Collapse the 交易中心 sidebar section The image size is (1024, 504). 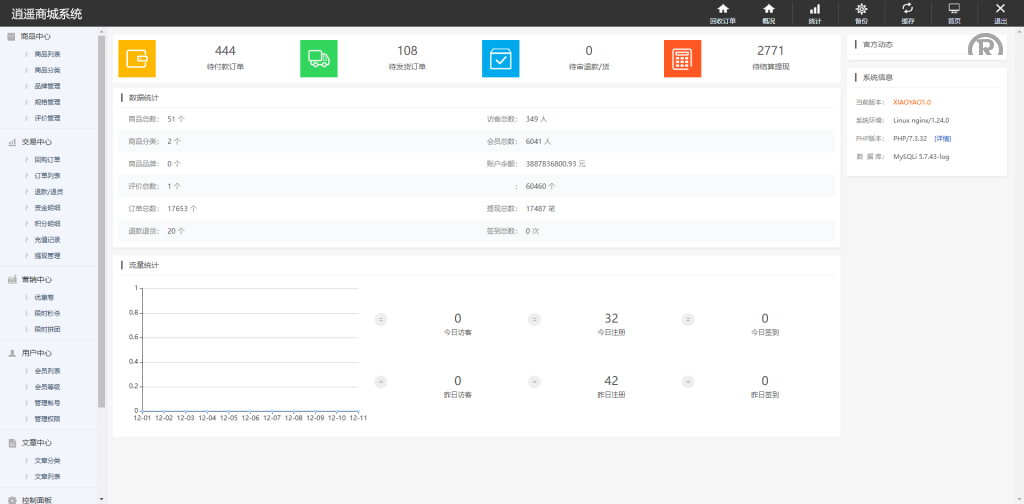[x=36, y=142]
